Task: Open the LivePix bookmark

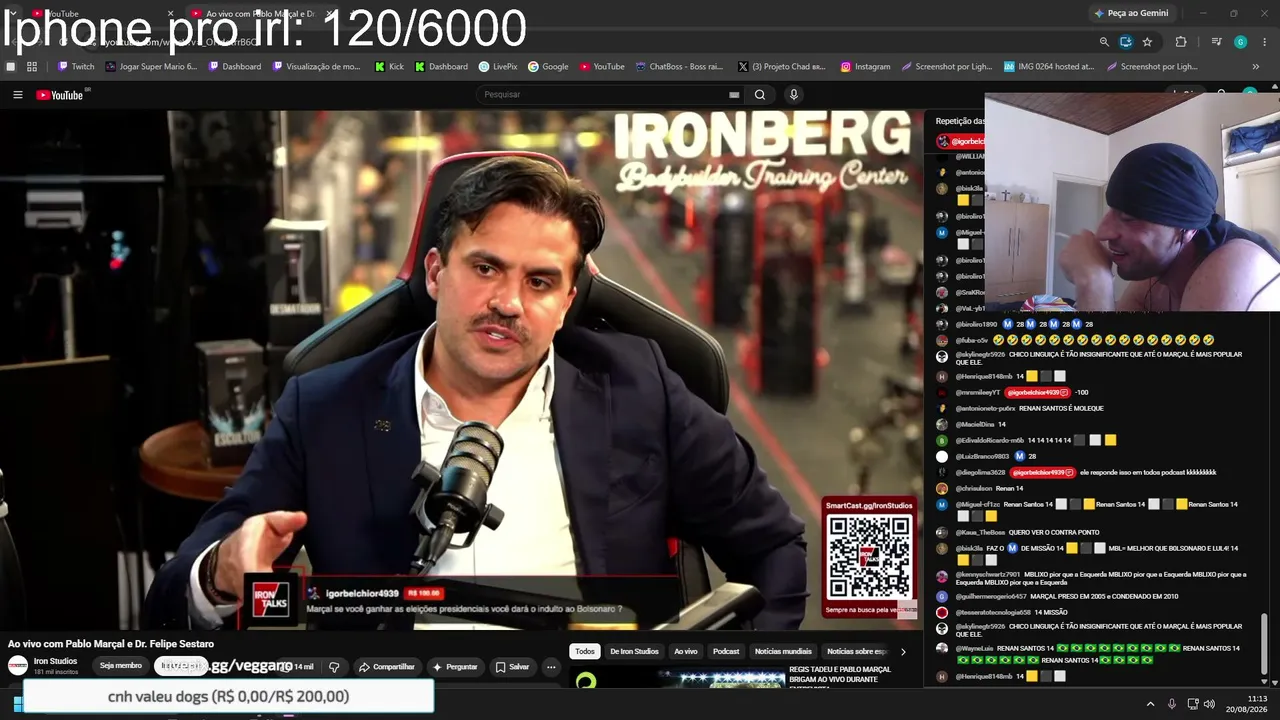Action: click(498, 67)
